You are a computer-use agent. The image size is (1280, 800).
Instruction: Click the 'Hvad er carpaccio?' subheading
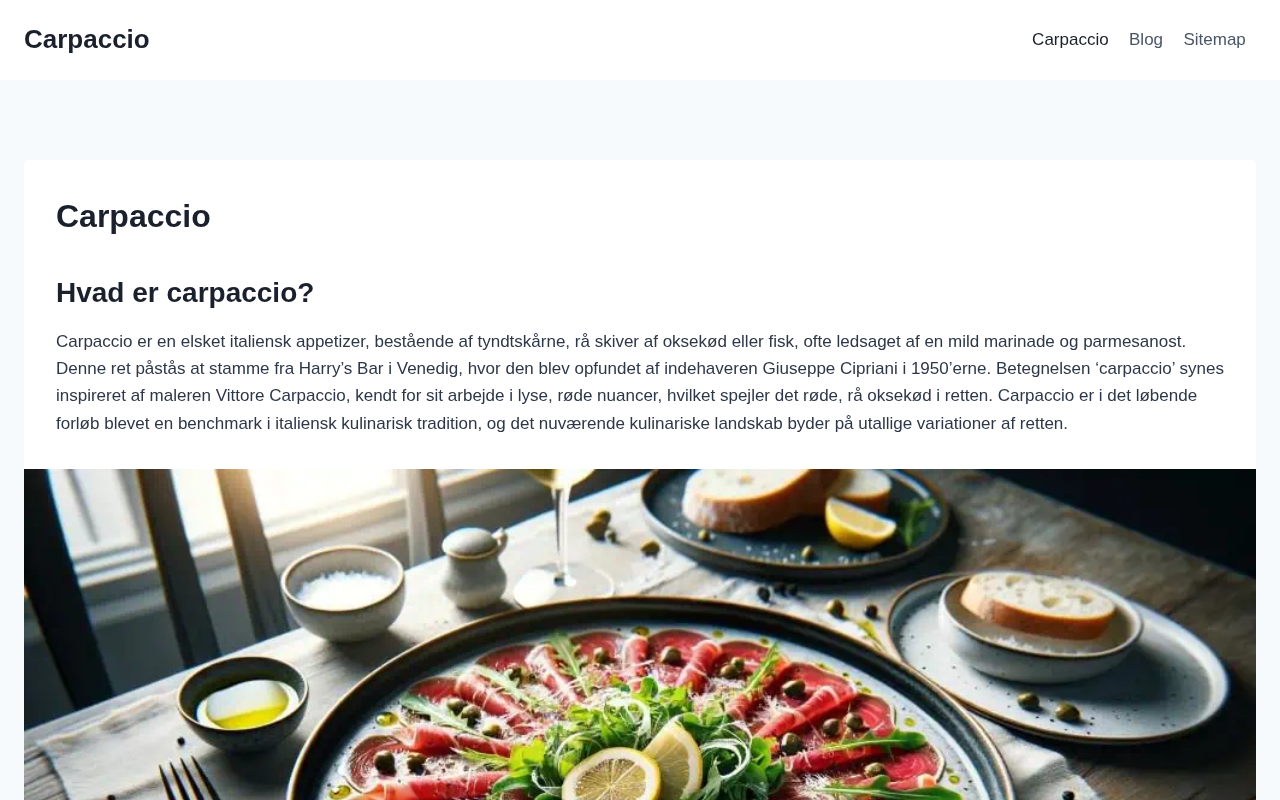[185, 292]
